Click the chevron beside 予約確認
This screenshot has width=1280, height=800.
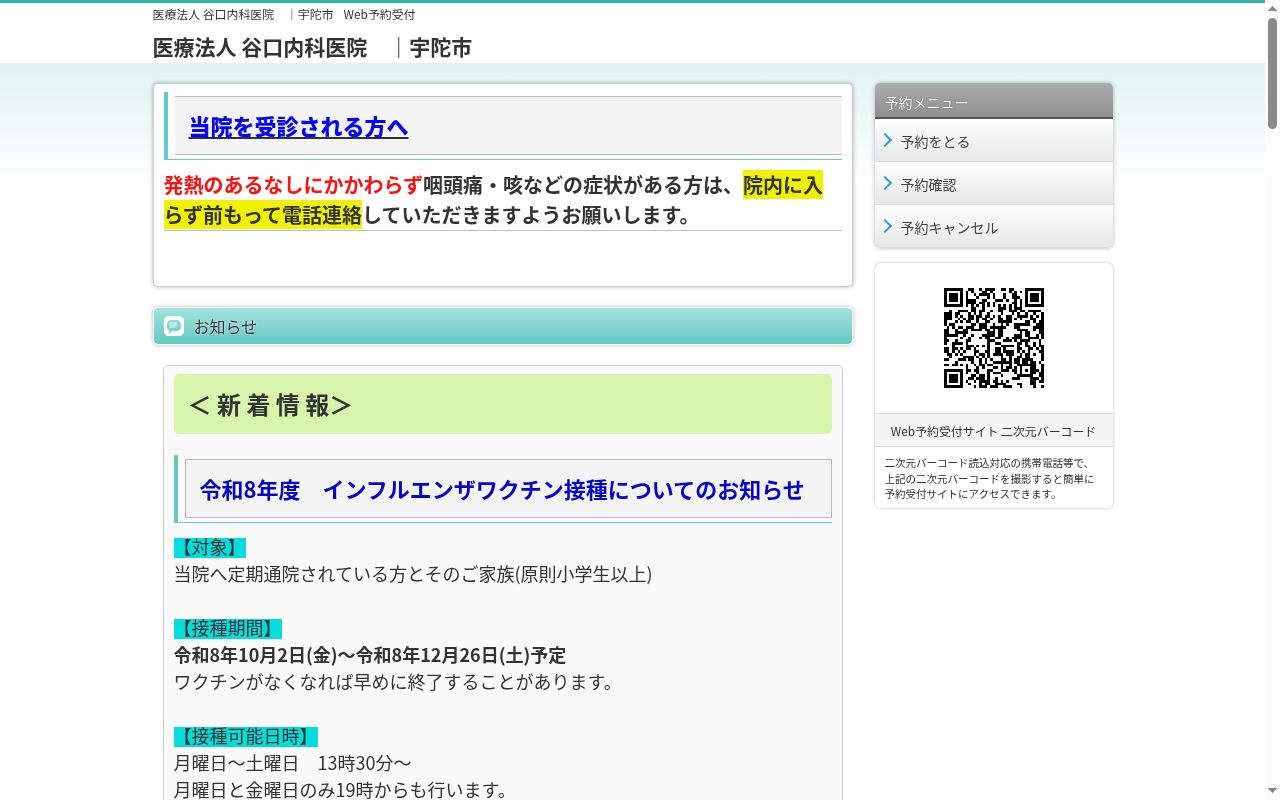click(887, 184)
